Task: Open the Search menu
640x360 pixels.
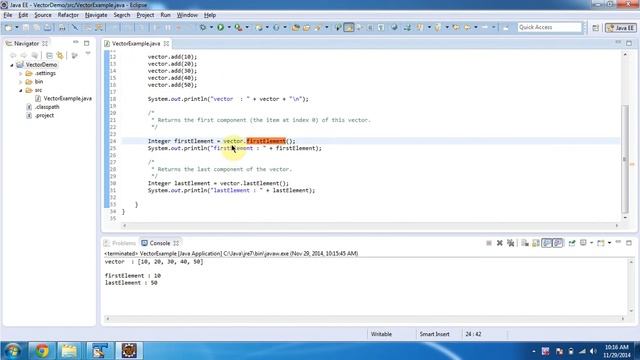Action: click(122, 15)
